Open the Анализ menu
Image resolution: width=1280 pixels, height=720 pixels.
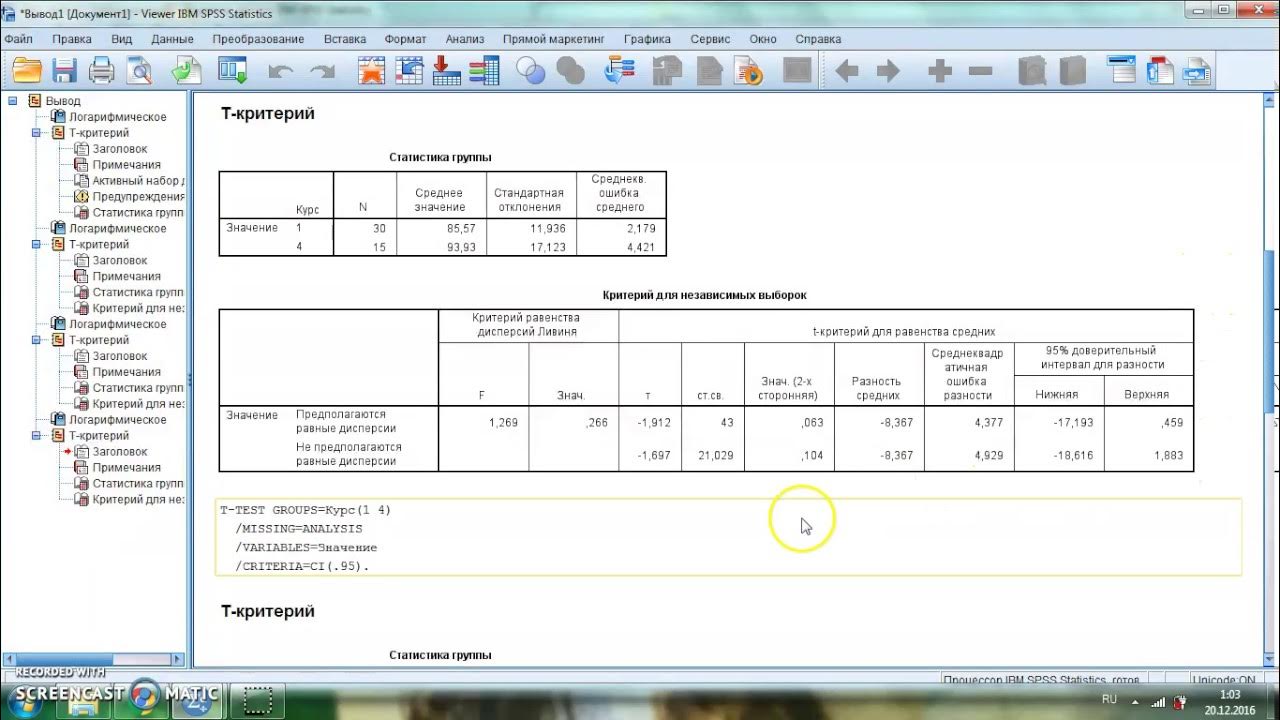pyautogui.click(x=465, y=39)
